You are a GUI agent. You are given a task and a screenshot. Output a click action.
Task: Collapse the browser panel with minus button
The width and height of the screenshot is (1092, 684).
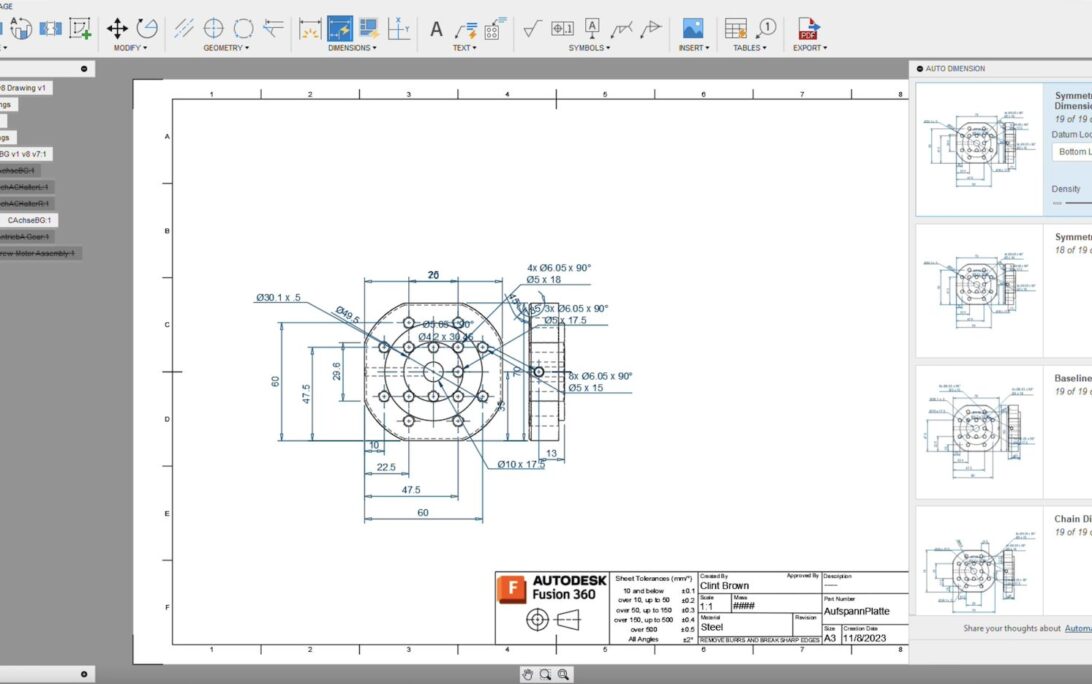pos(84,69)
